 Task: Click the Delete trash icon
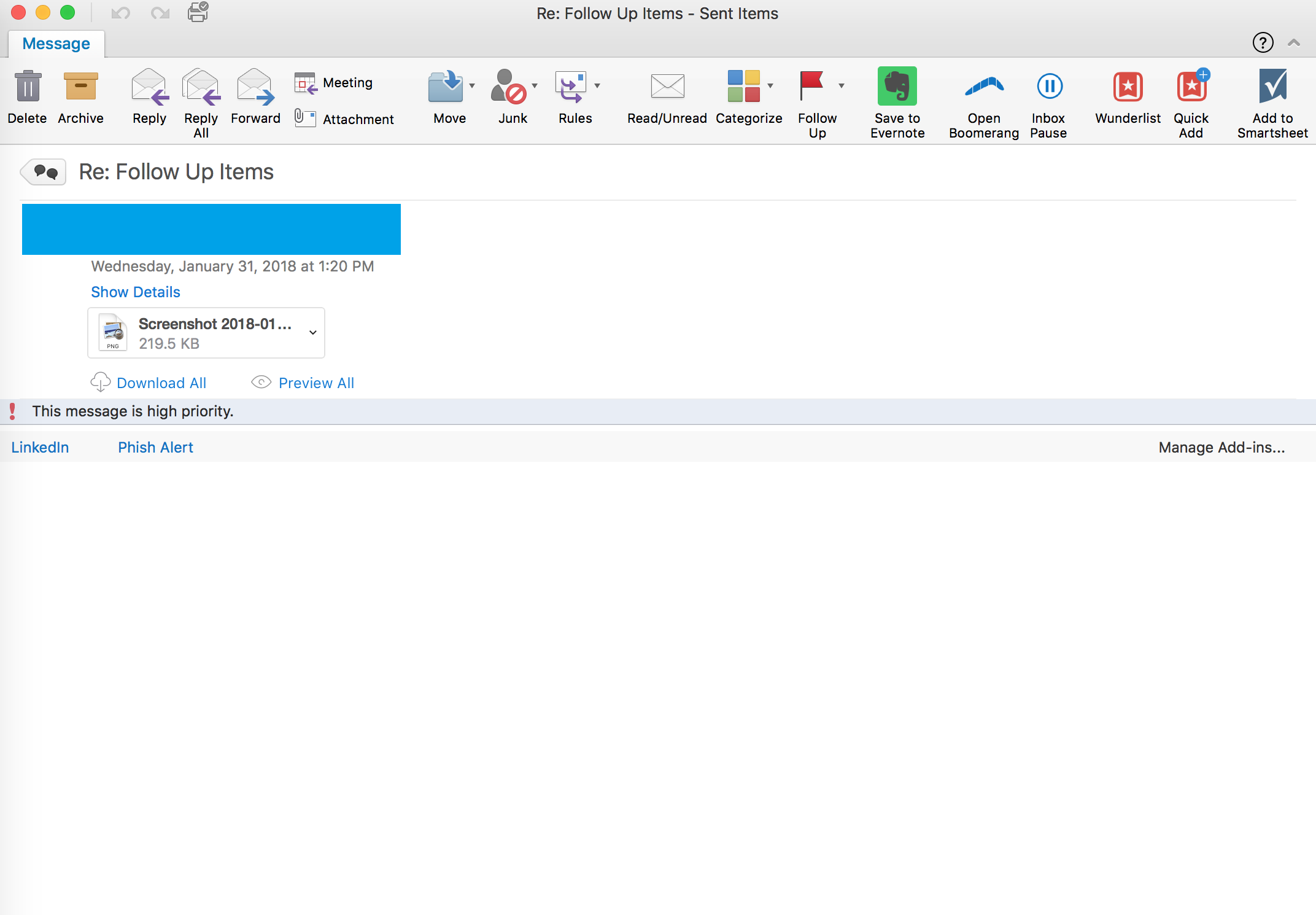[28, 87]
